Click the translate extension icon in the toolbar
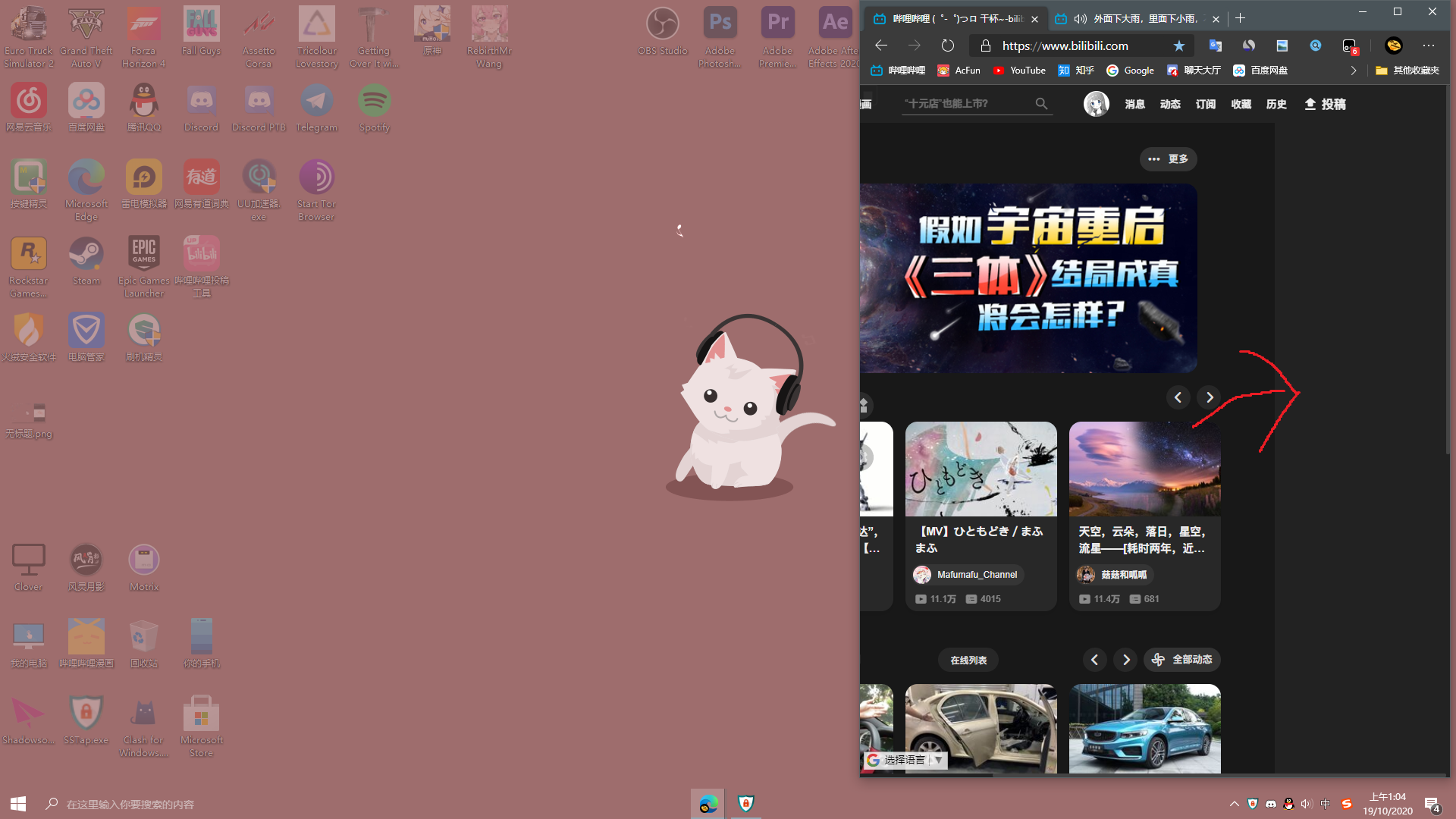The width and height of the screenshot is (1456, 819). pos(1216,45)
